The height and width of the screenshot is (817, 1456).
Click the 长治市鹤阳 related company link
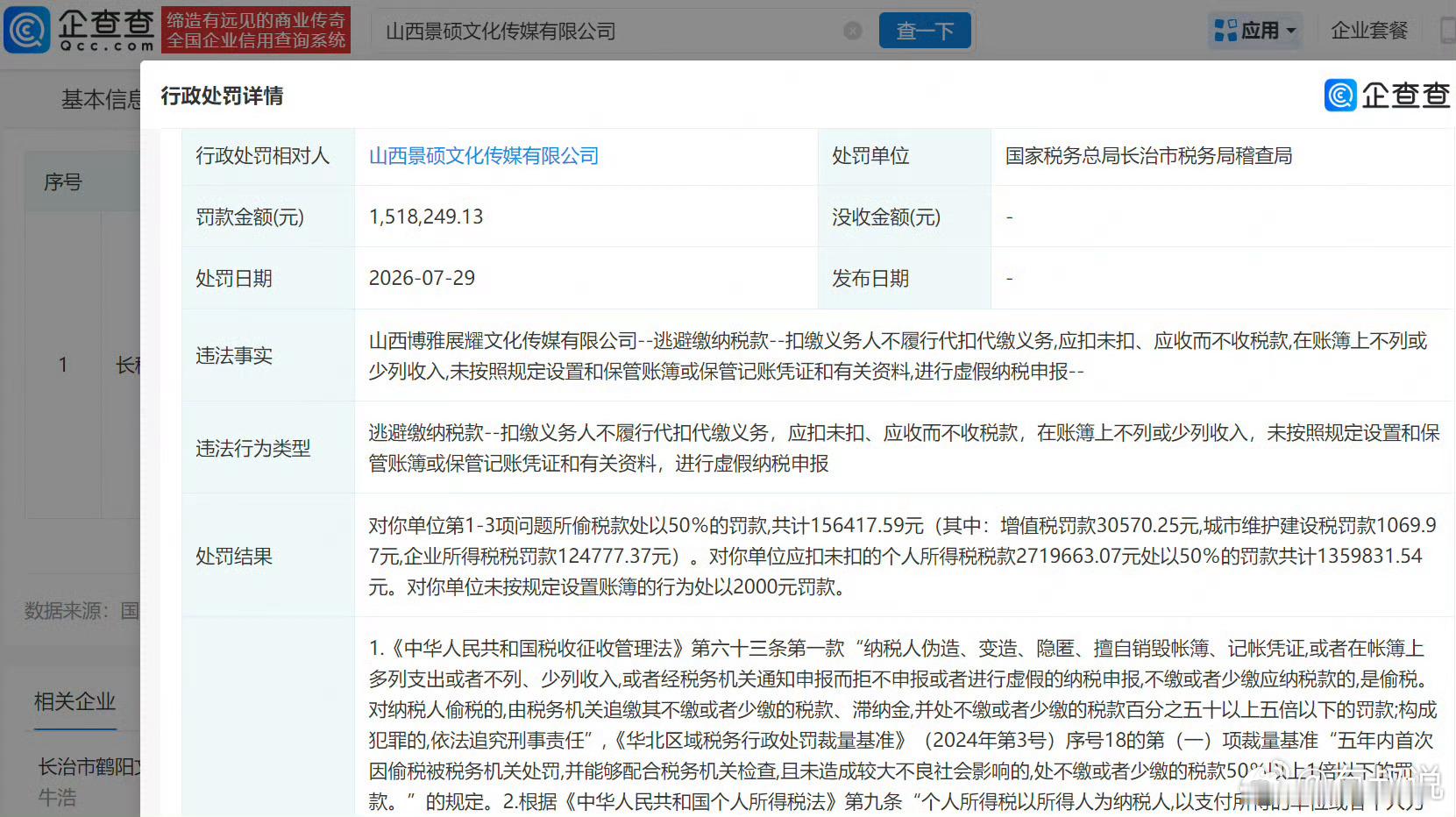[x=89, y=767]
